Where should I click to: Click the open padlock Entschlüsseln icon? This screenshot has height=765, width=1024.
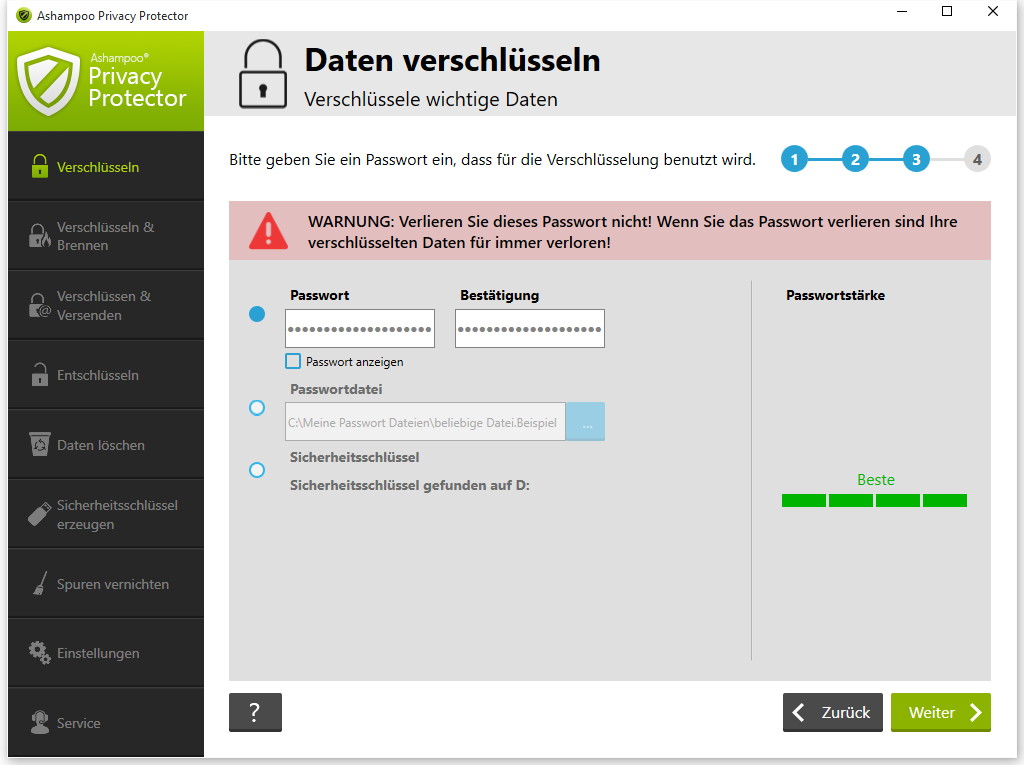[x=40, y=374]
